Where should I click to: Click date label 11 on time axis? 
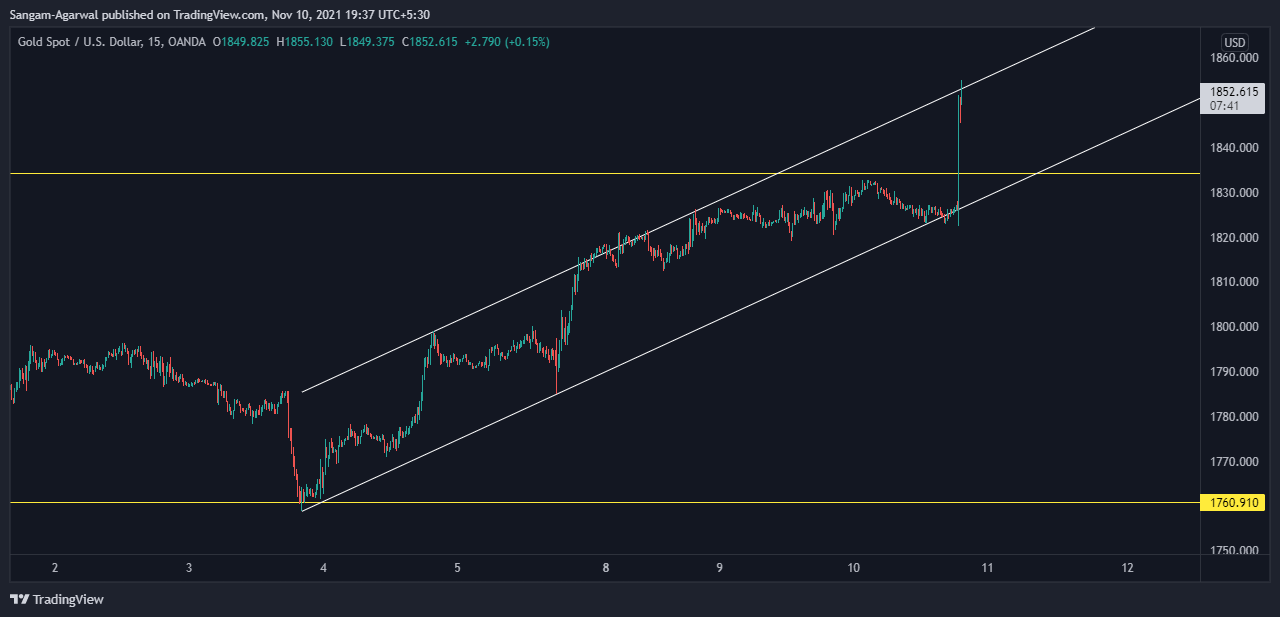(986, 568)
